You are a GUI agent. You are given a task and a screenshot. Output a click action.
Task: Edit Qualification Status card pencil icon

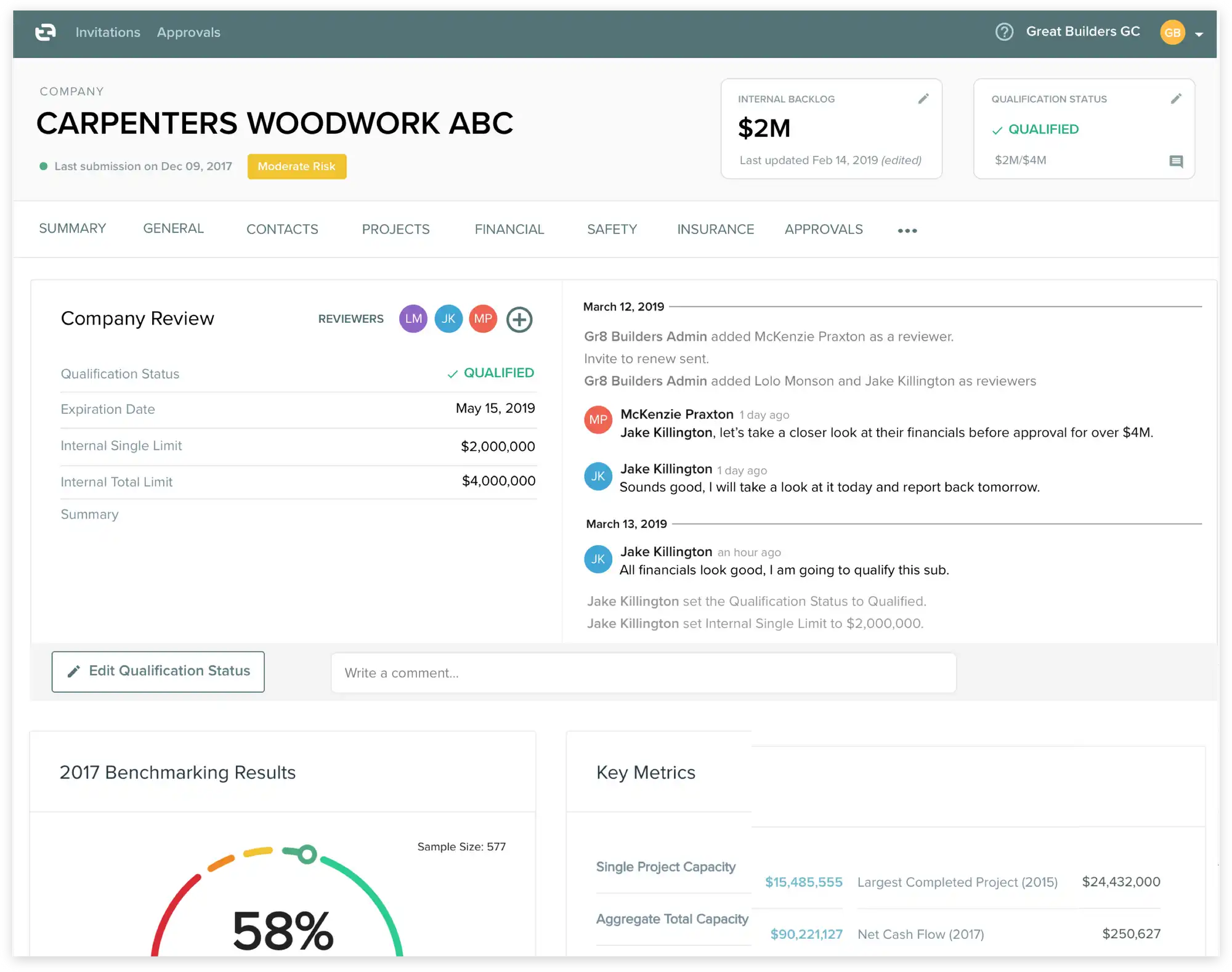1175,99
